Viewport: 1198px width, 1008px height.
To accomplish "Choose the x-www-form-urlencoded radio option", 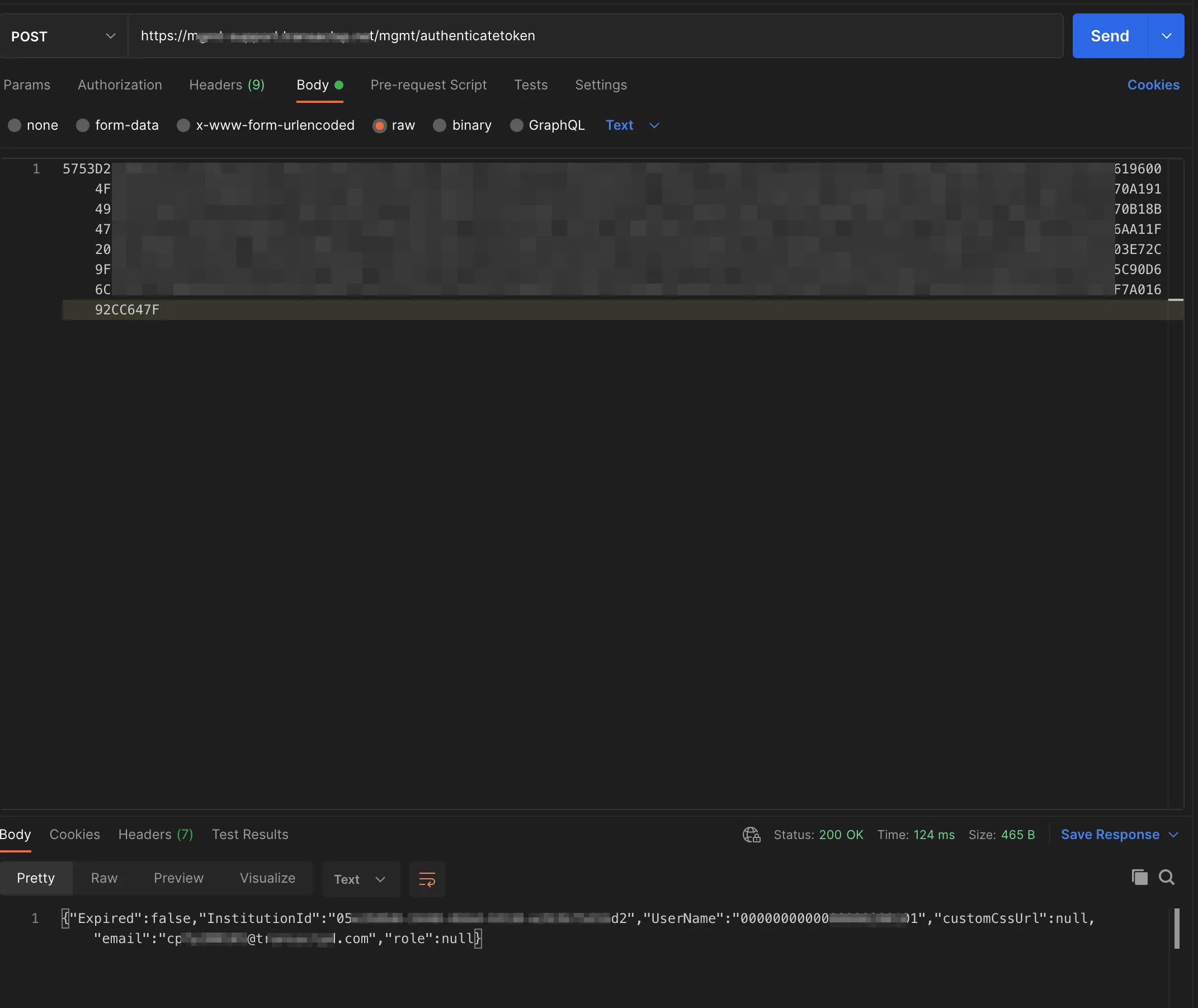I will click(x=183, y=125).
